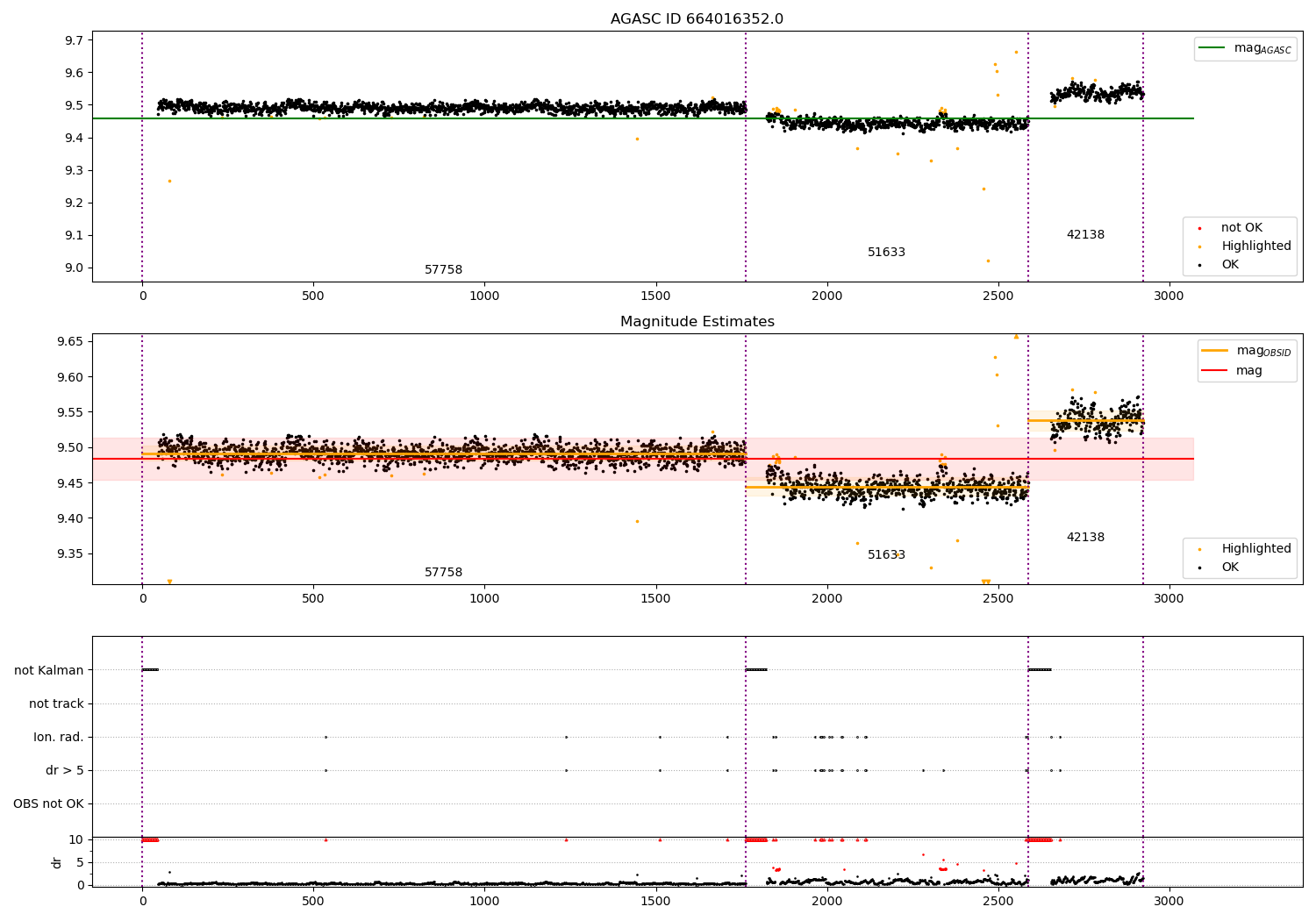Screen dimensions: 1316x921
Task: Click the 500 x-tick of the bottom plot
Action: coord(313,901)
